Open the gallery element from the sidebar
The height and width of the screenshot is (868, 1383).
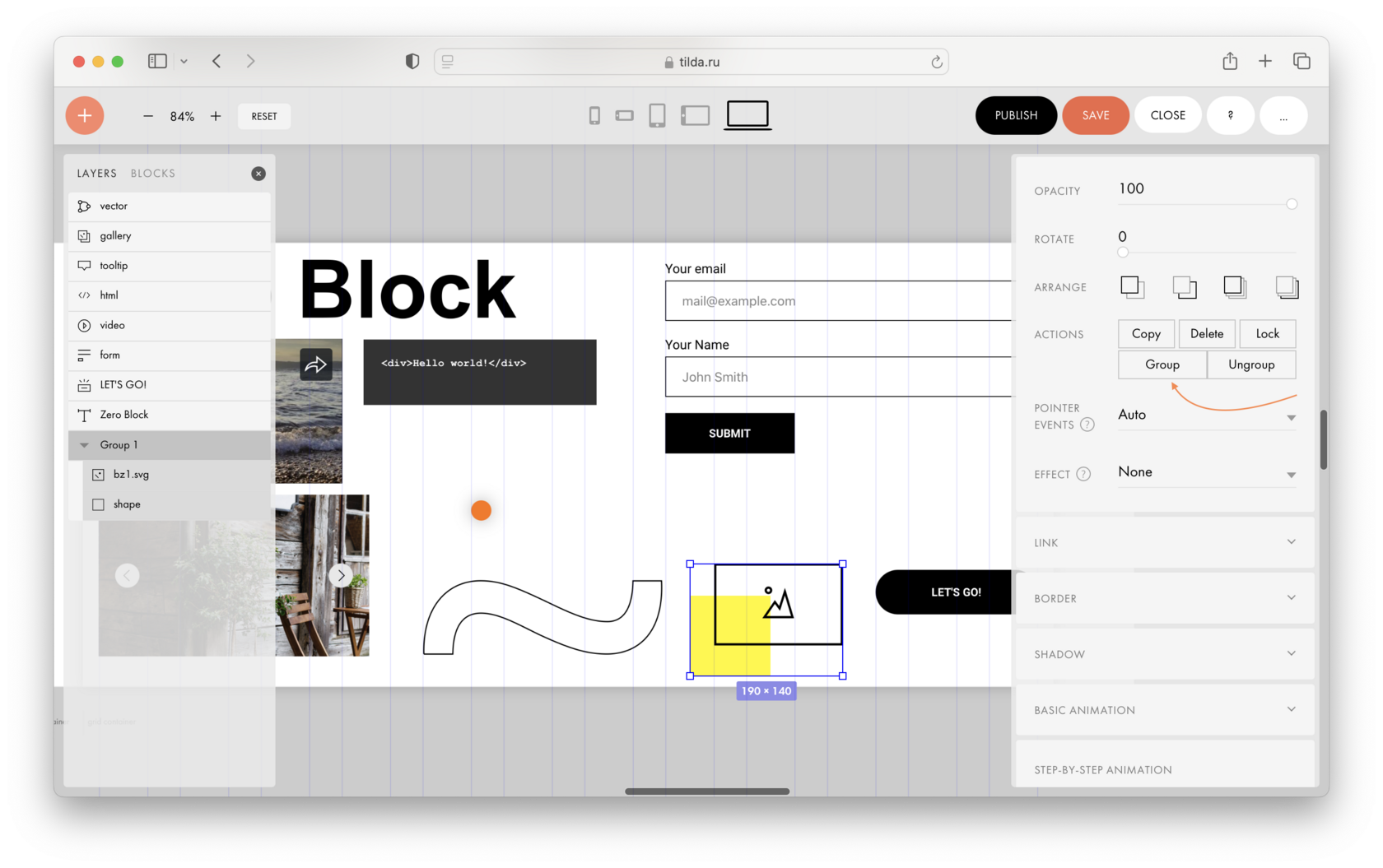pyautogui.click(x=115, y=236)
